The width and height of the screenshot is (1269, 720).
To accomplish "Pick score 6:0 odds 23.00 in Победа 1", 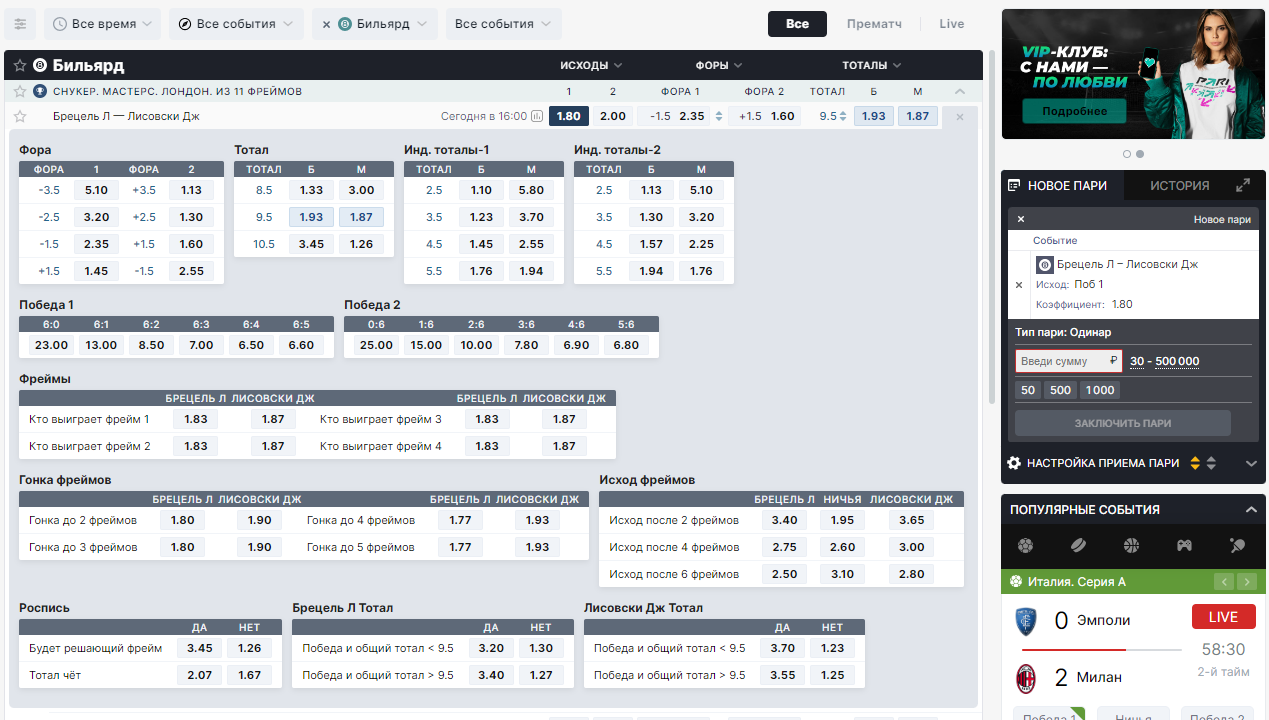I will click(51, 345).
